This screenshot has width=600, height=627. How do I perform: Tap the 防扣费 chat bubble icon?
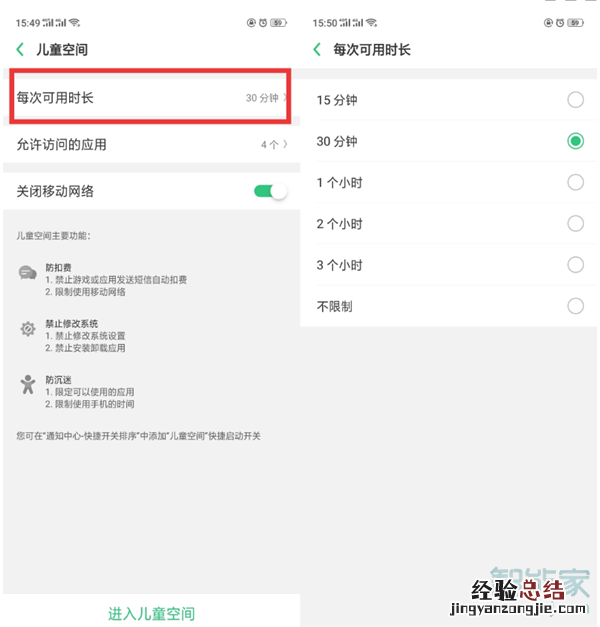(28, 273)
